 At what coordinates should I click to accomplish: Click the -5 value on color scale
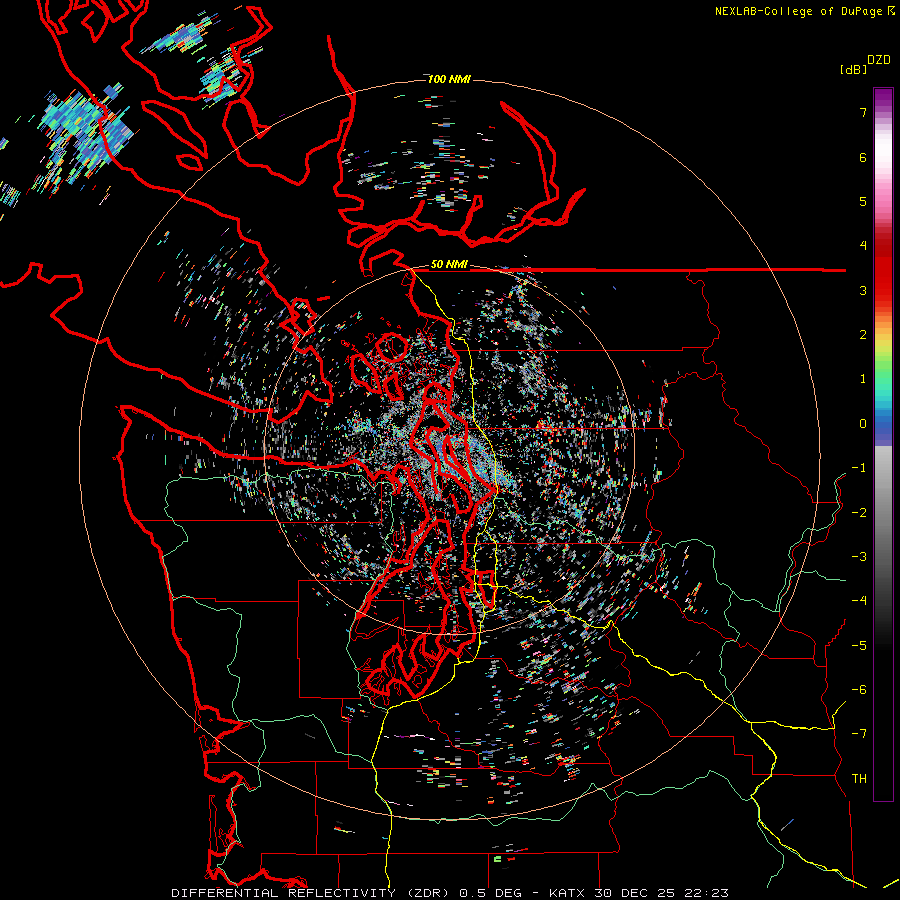[859, 646]
